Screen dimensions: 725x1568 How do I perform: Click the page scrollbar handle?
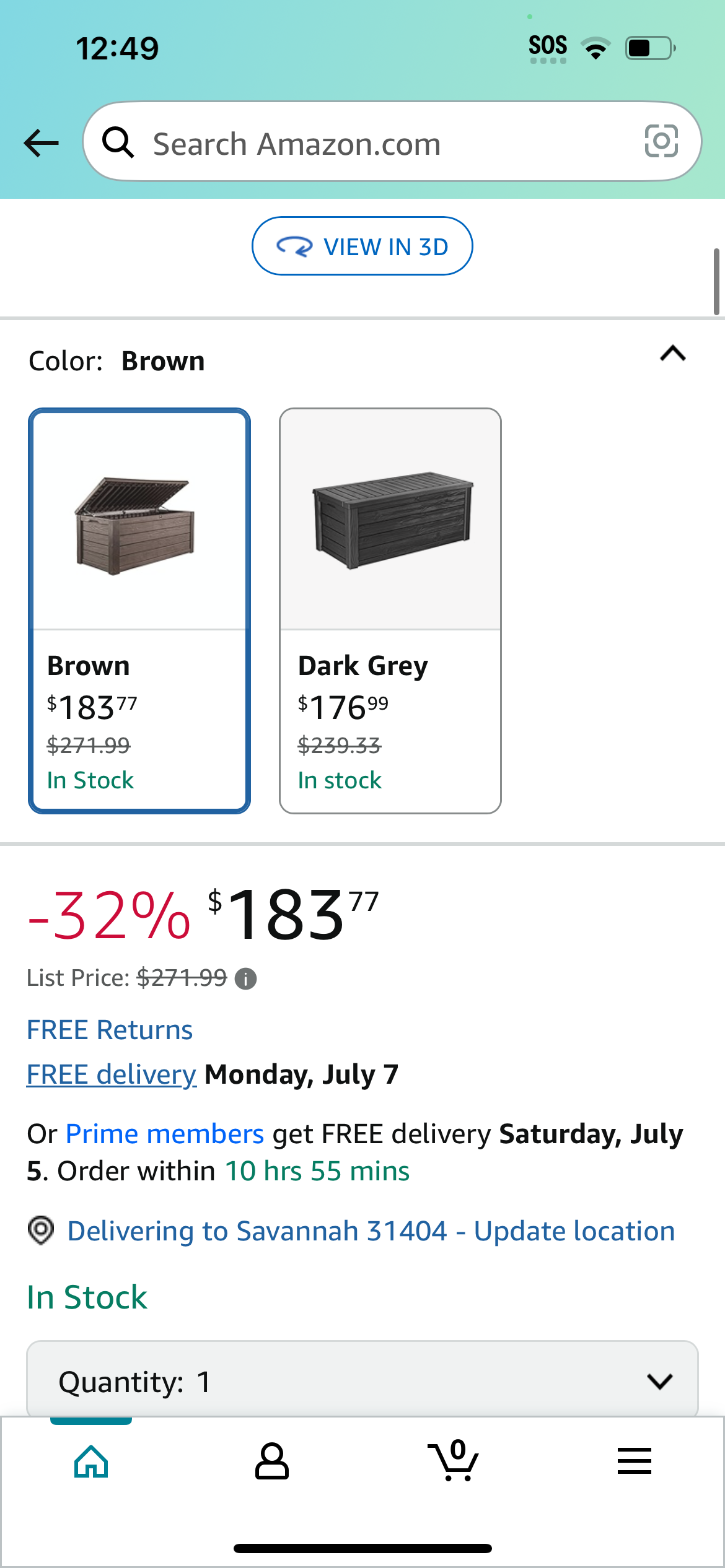click(716, 282)
